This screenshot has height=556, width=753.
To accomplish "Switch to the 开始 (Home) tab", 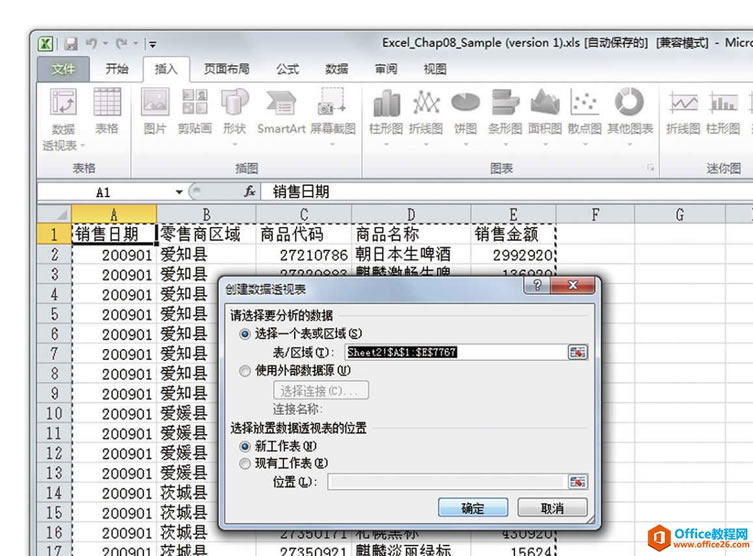I will click(x=117, y=69).
